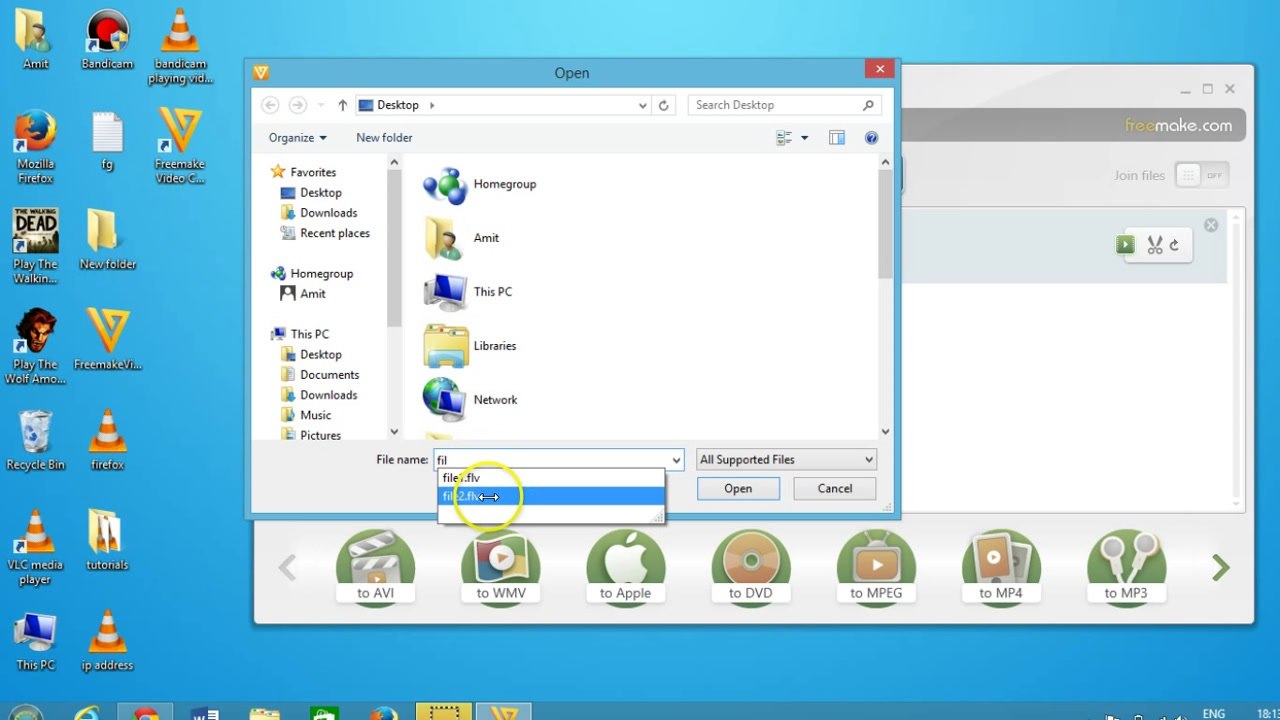The width and height of the screenshot is (1280, 720).
Task: Open dialog help icon
Action: (871, 138)
